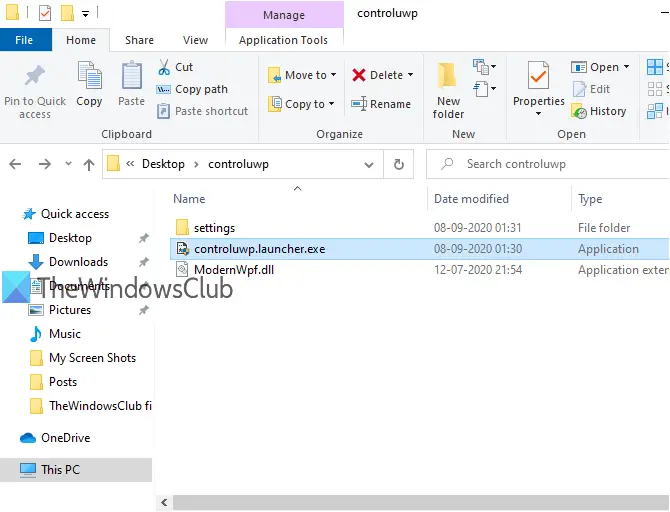Rename the selected file
Image resolution: width=670 pixels, height=512 pixels.
381,104
